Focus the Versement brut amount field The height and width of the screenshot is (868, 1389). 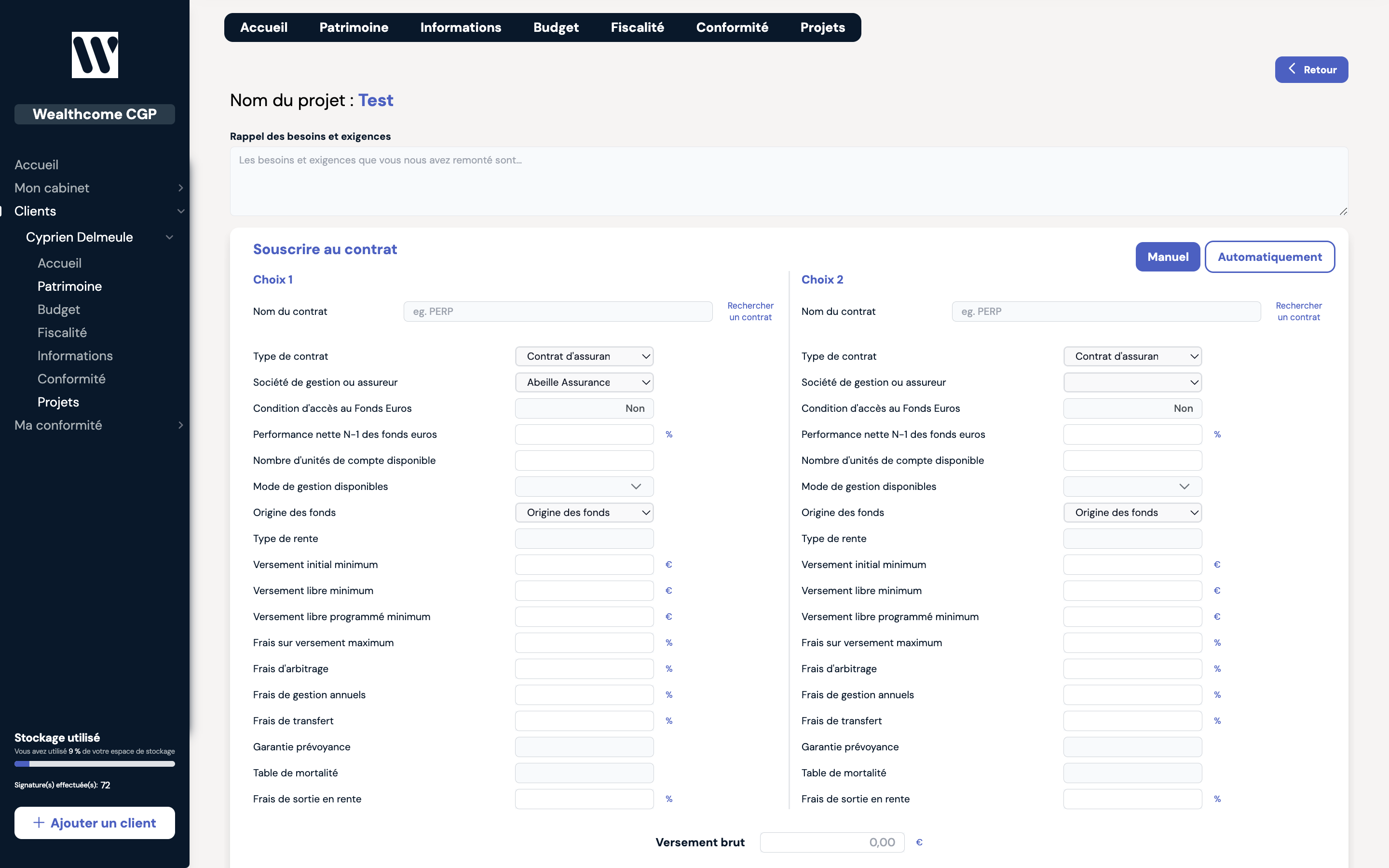pyautogui.click(x=832, y=842)
